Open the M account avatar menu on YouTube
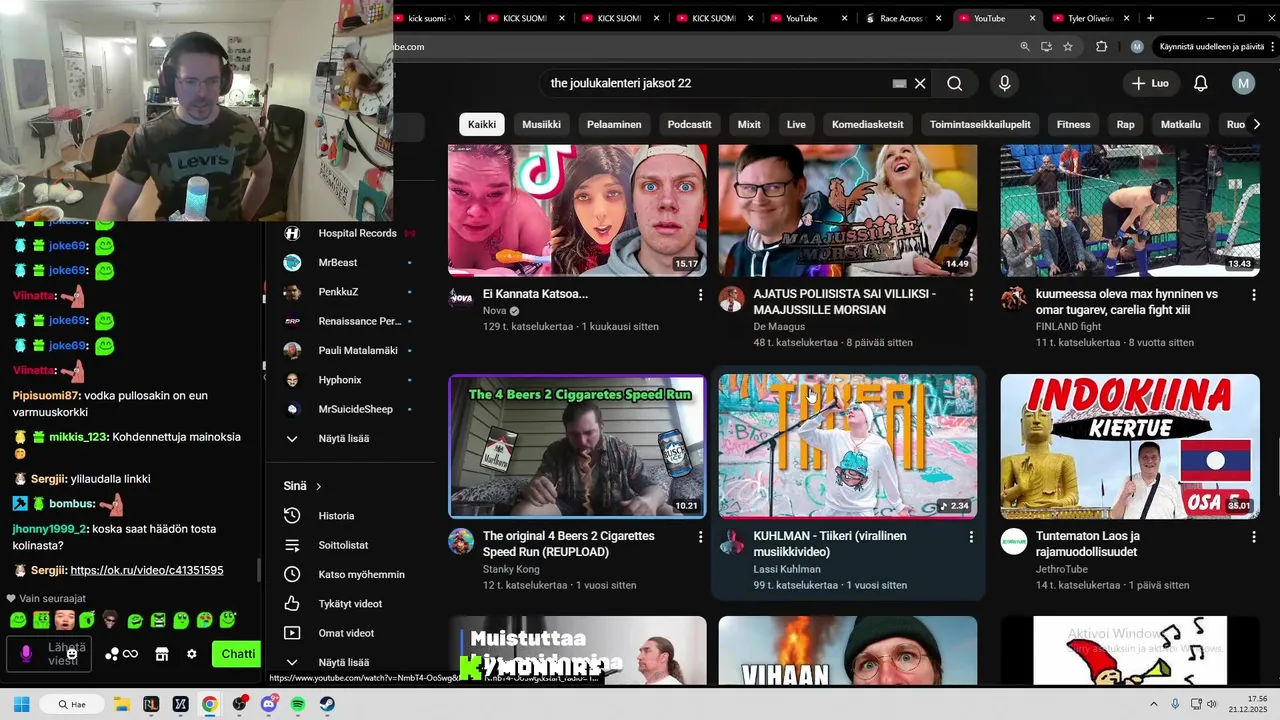This screenshot has width=1280, height=720. click(1243, 84)
